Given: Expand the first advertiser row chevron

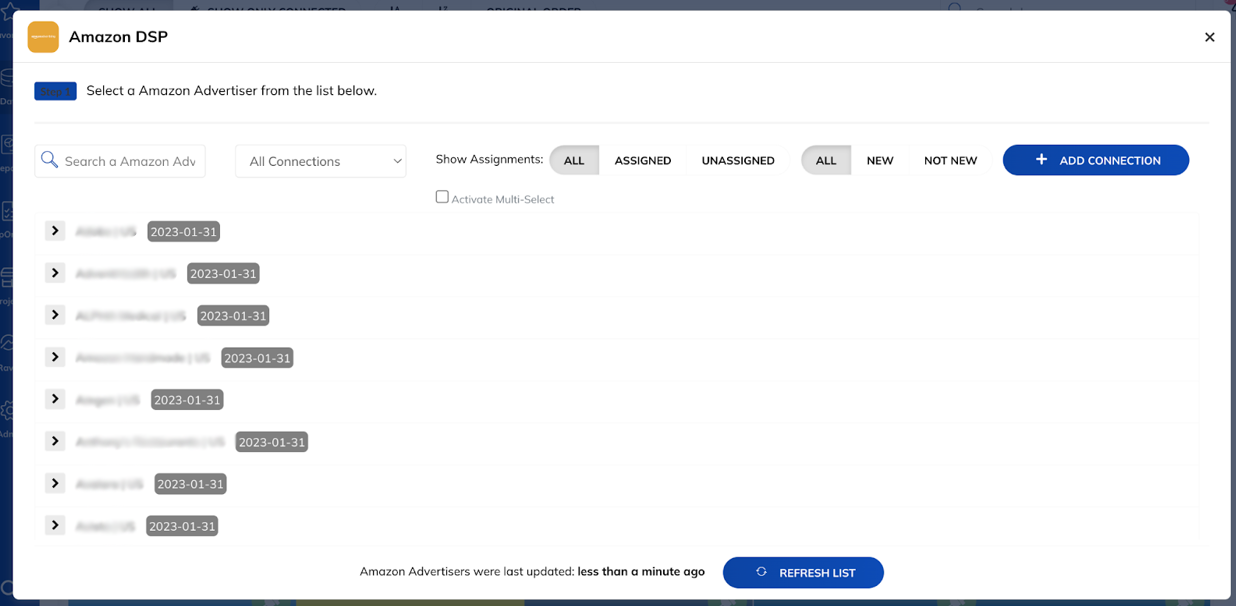Looking at the screenshot, I should pos(55,230).
